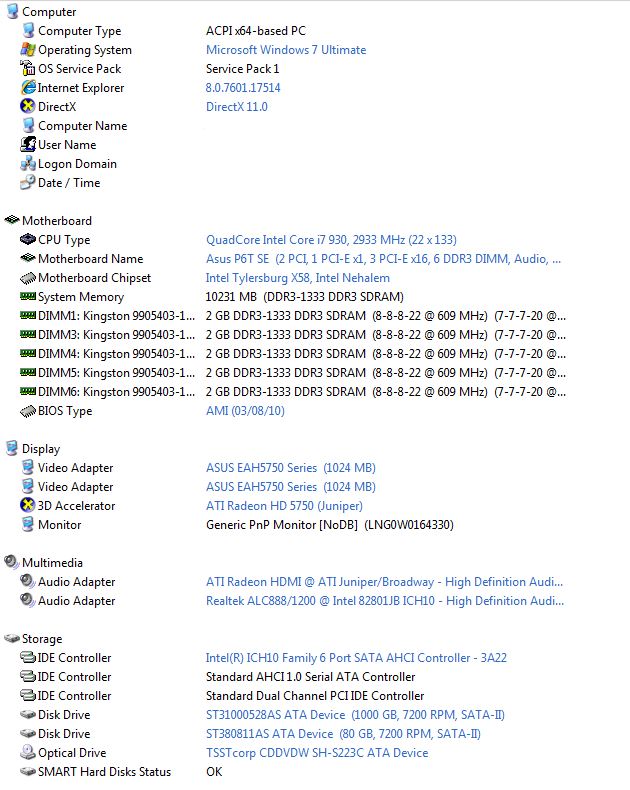630x790 pixels.
Task: Select 'Standard AHCI 1.0 Serial ATA Controller' value
Action: [x=310, y=677]
